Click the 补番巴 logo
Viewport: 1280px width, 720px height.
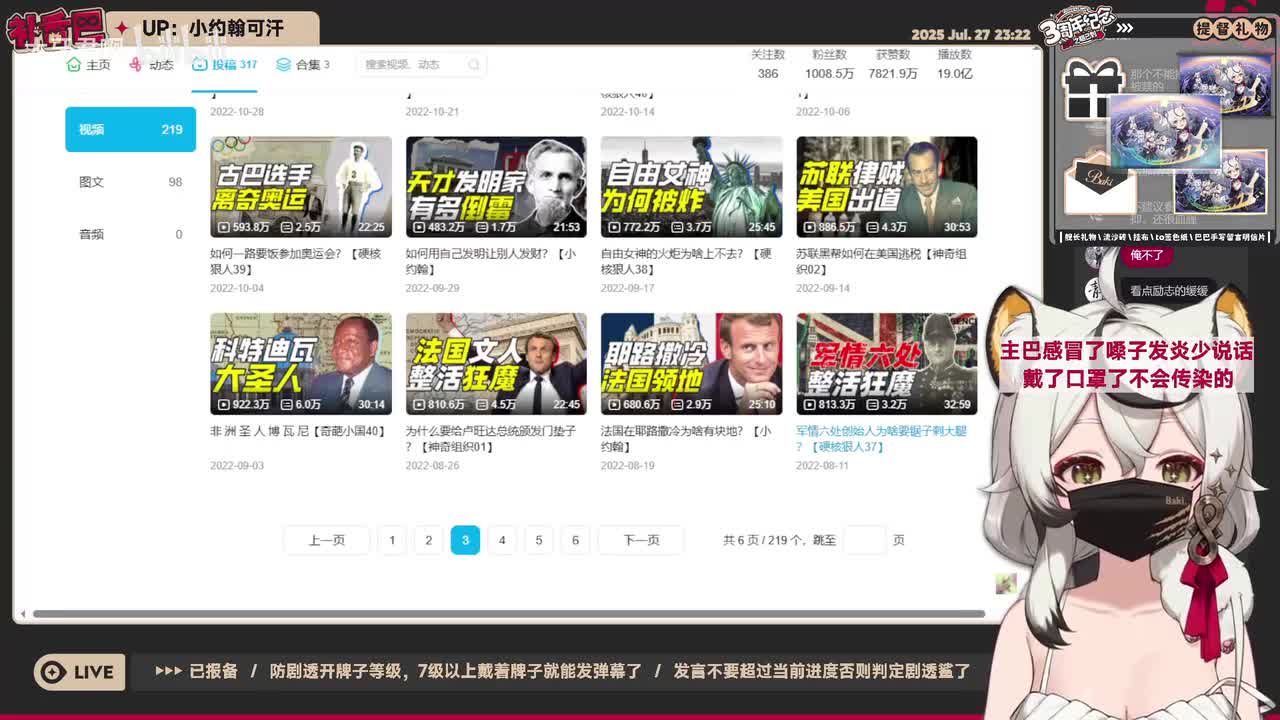click(x=55, y=29)
